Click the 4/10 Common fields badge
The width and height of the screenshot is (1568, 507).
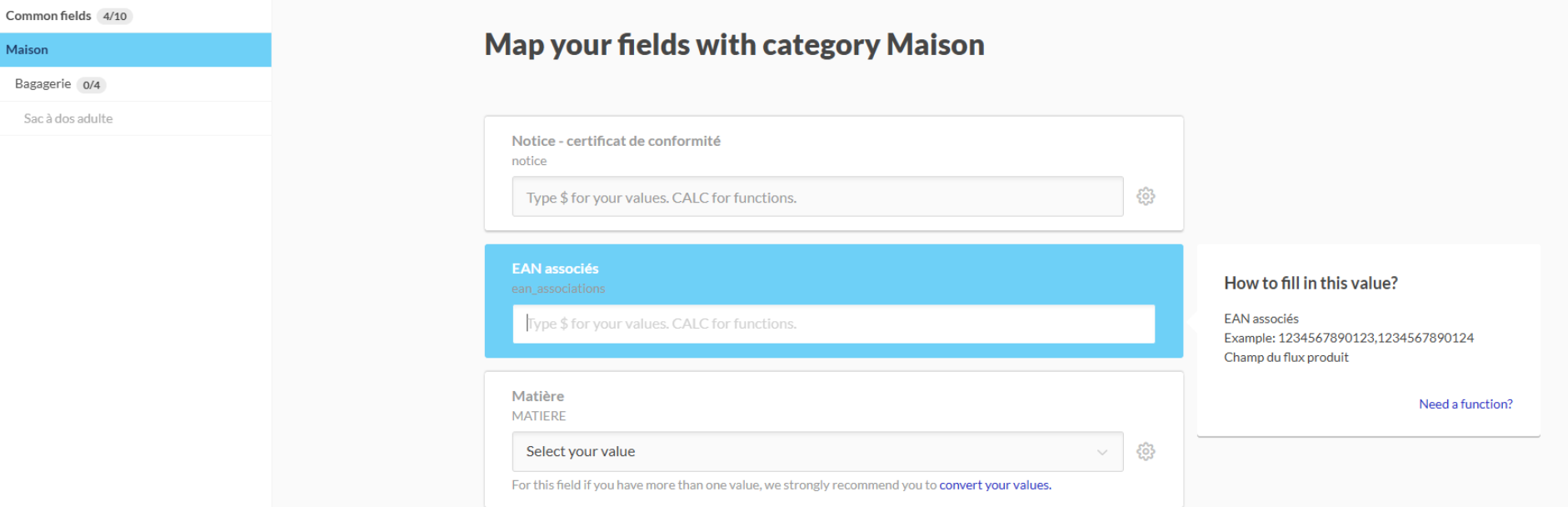[x=115, y=16]
